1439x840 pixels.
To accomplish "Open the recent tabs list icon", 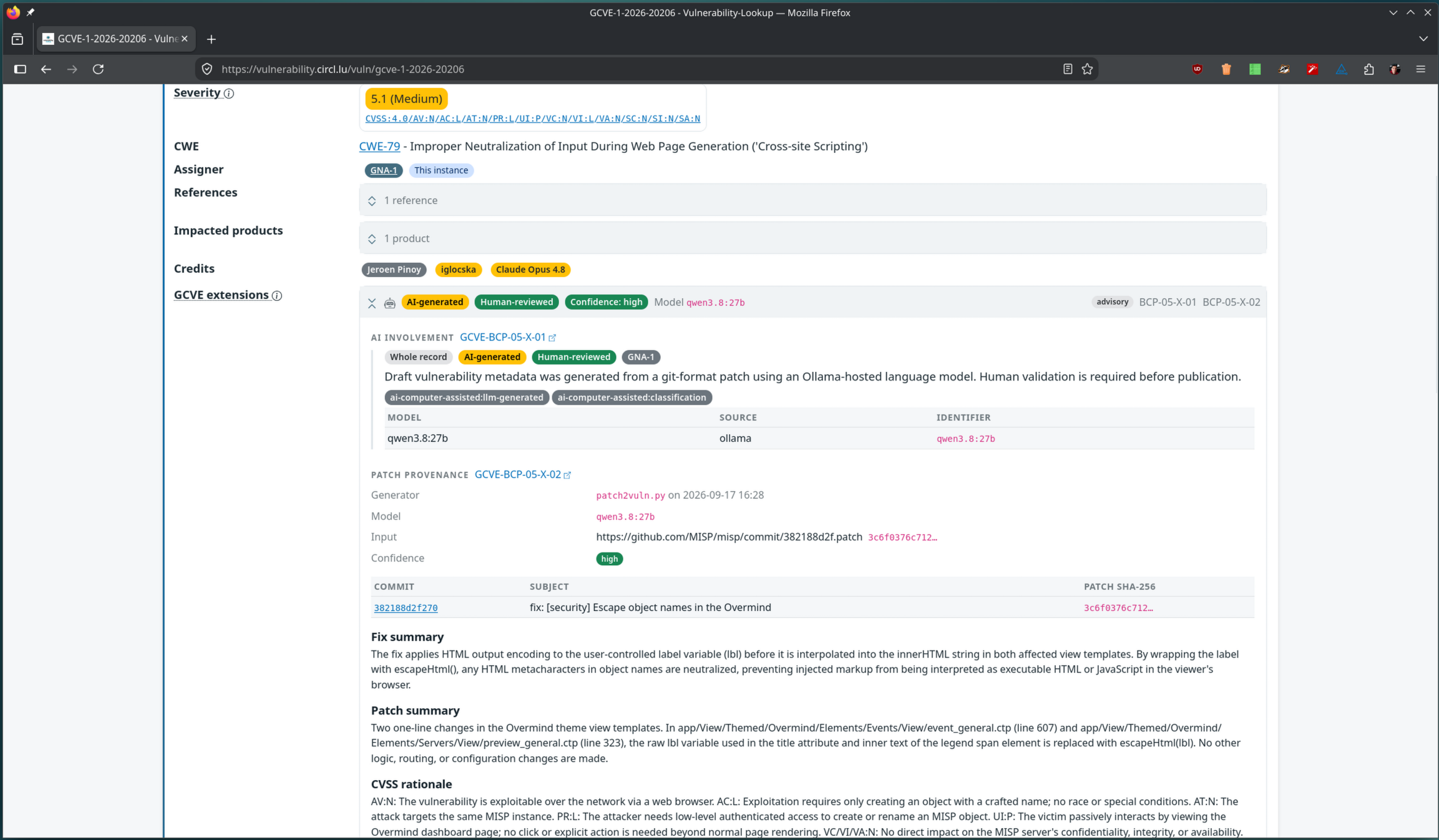I will [x=17, y=39].
